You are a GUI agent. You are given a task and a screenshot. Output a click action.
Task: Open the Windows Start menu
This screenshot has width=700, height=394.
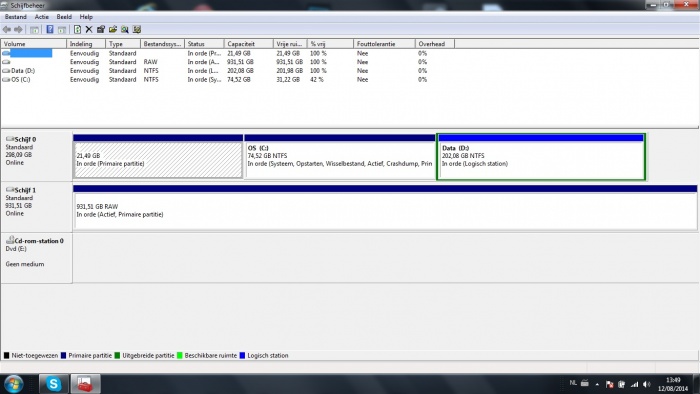point(13,384)
